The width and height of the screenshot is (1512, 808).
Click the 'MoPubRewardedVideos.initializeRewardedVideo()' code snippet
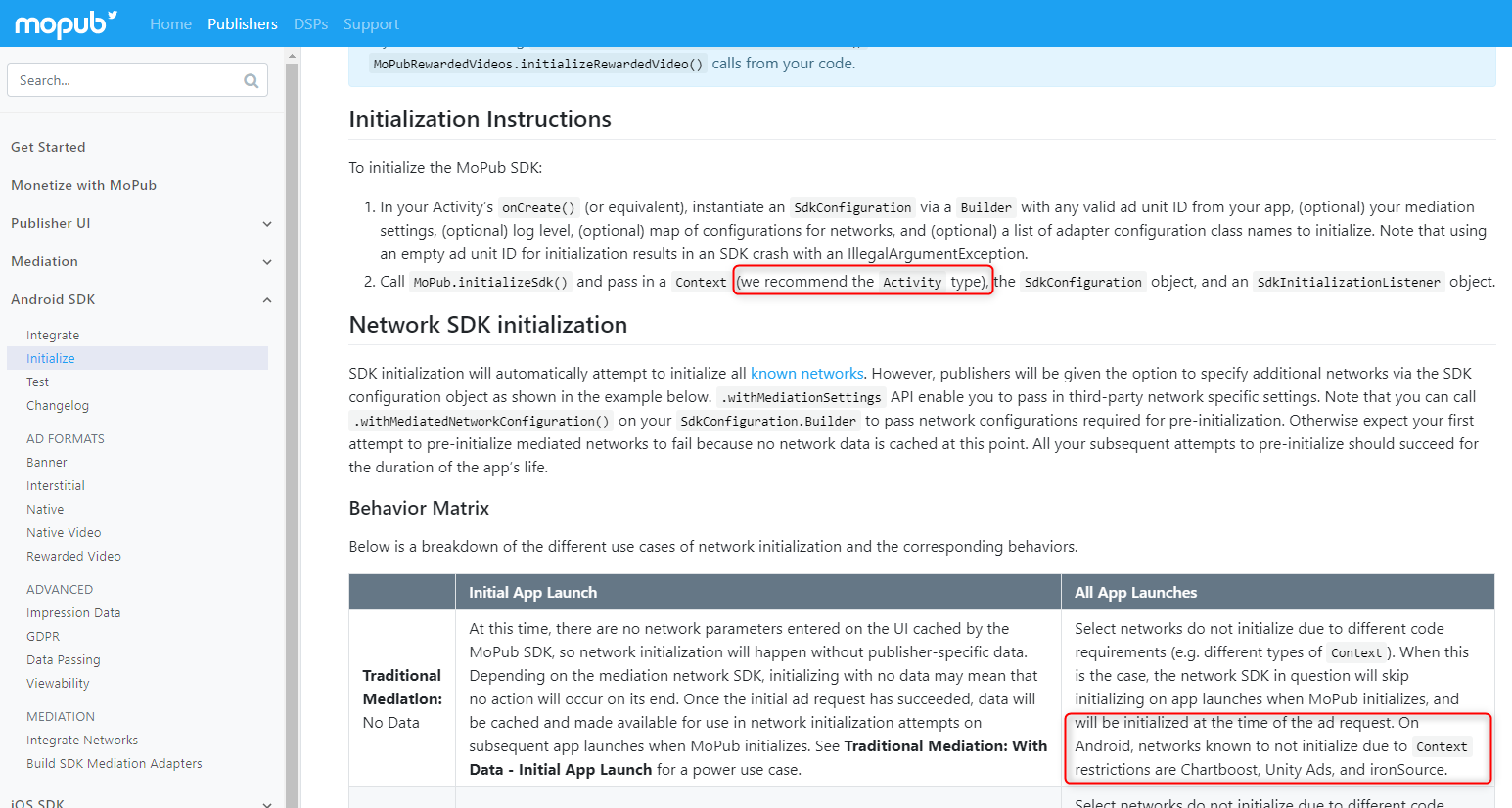[538, 64]
